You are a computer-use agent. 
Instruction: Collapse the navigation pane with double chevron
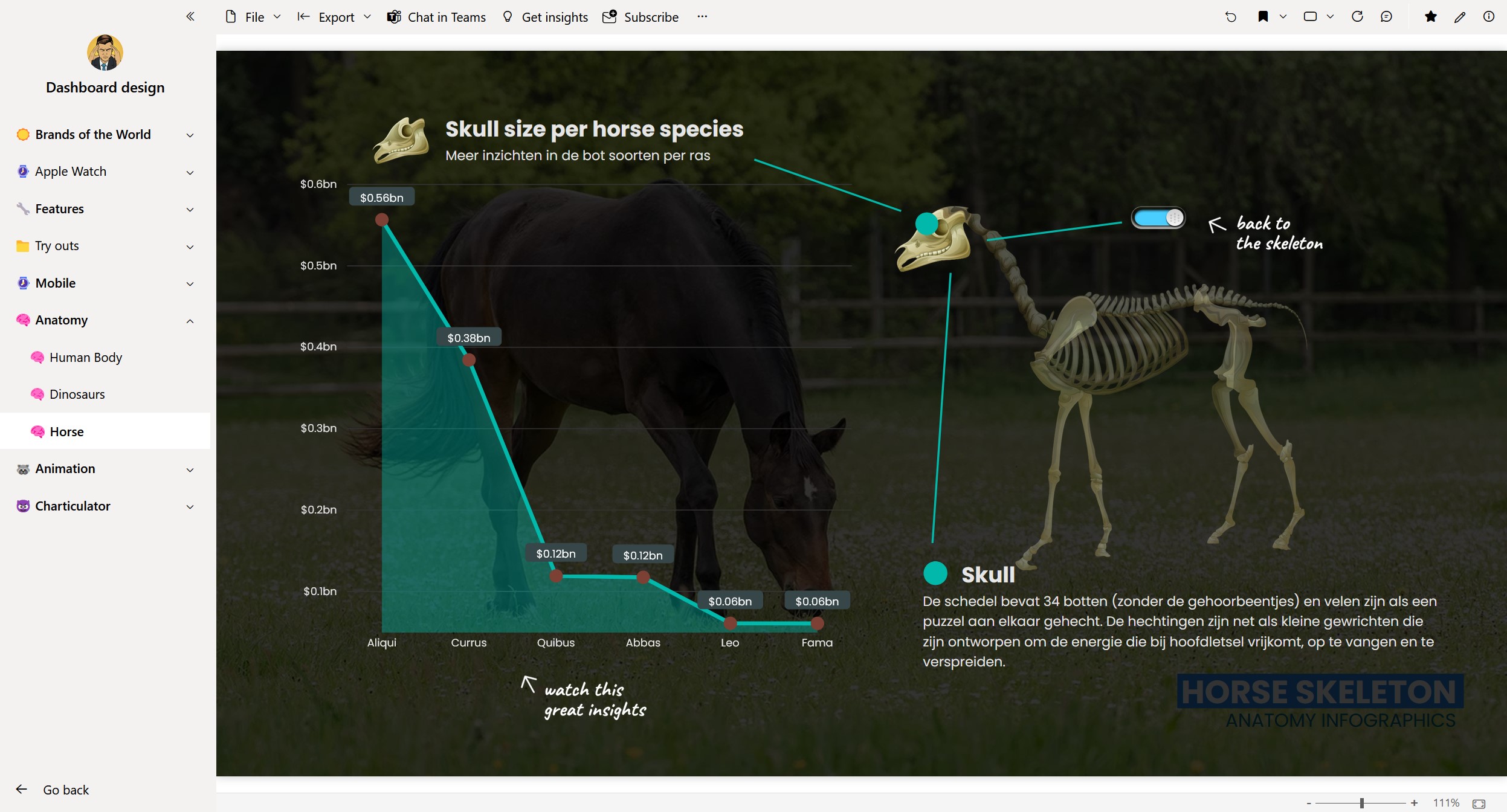[x=190, y=16]
